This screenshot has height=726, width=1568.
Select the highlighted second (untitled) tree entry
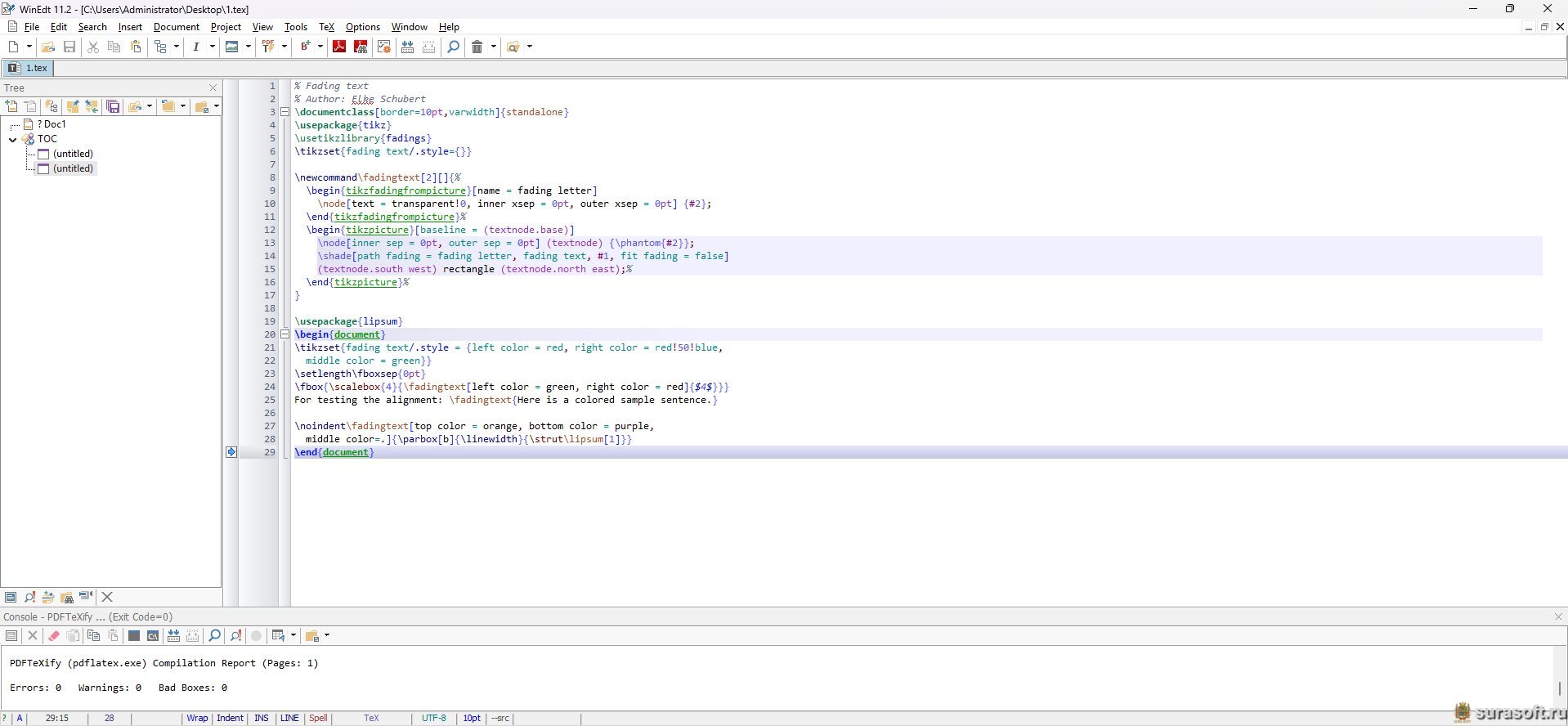click(x=65, y=168)
